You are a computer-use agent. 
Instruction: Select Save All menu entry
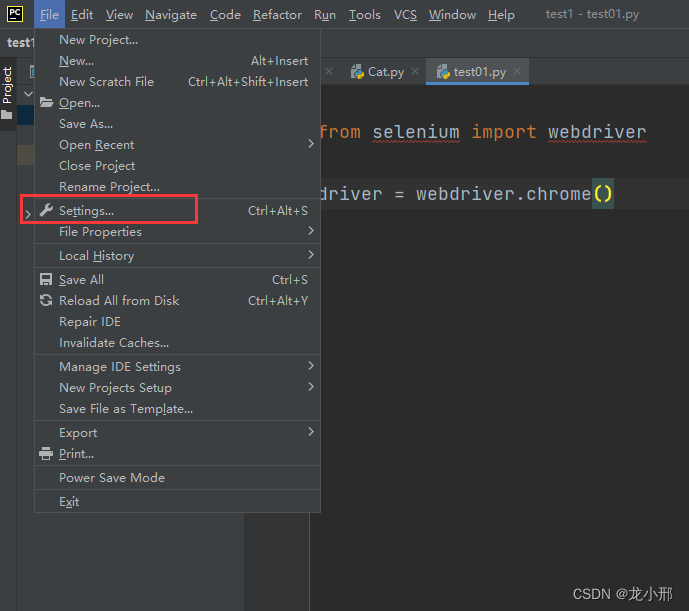point(178,280)
